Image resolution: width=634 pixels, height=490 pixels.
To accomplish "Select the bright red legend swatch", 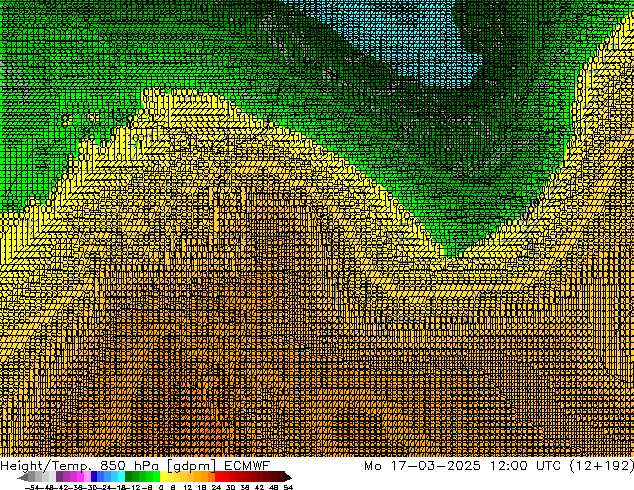I will (218, 476).
